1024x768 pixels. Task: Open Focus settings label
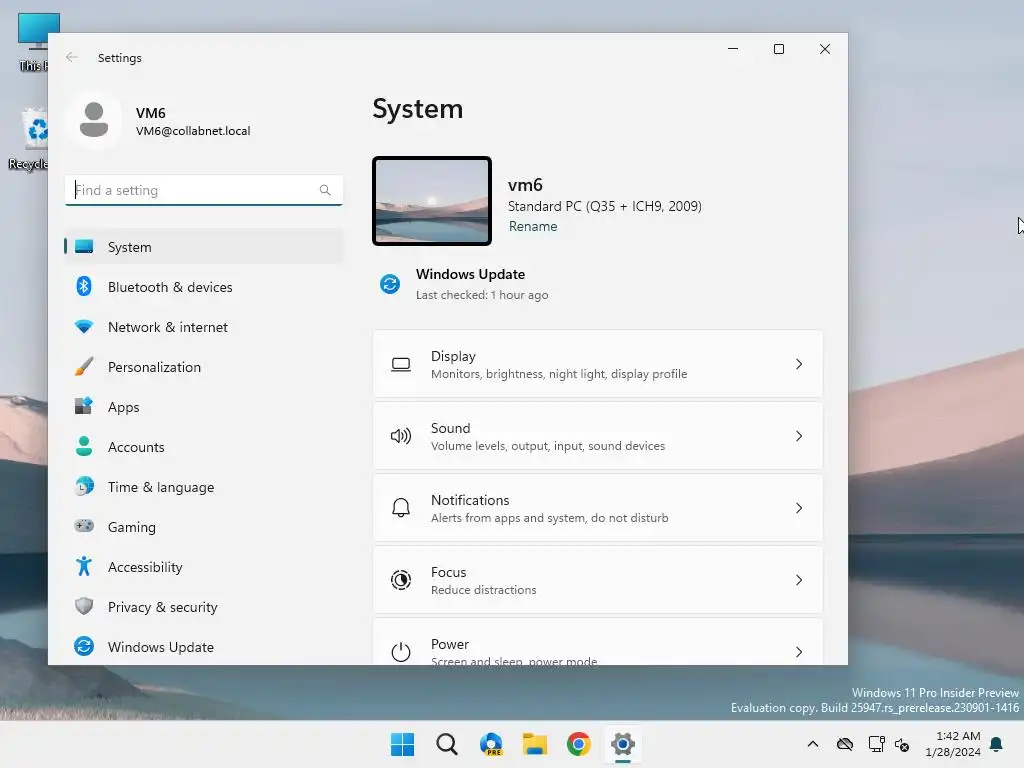(449, 571)
